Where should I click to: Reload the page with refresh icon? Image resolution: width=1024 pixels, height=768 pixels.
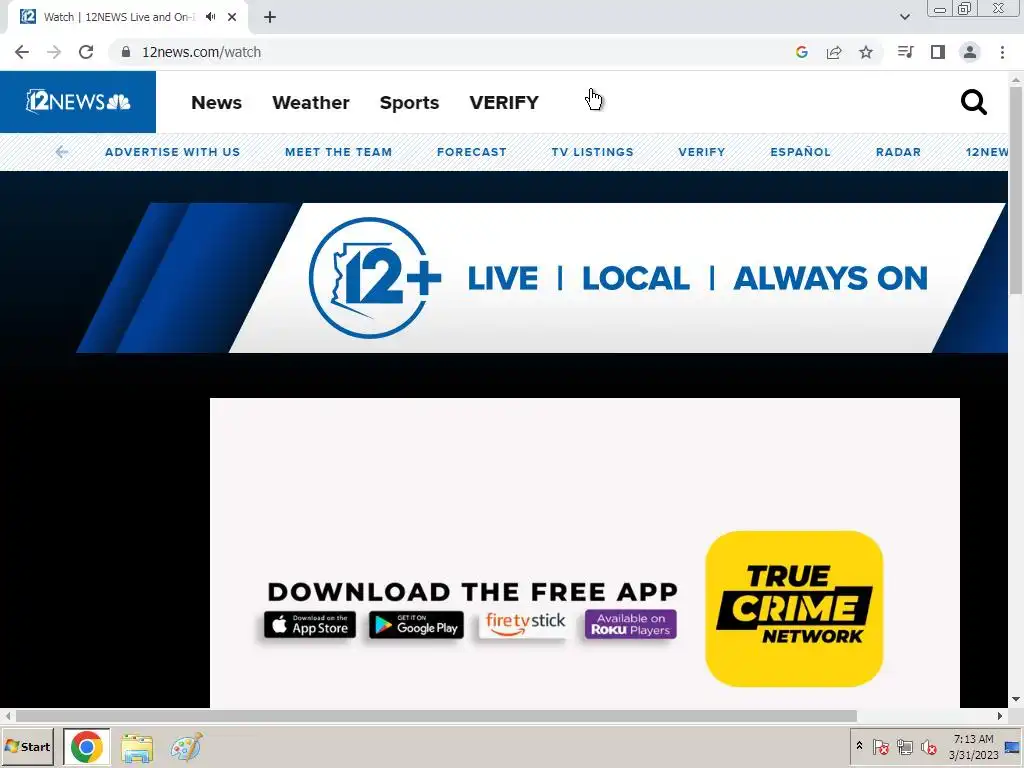click(x=86, y=52)
